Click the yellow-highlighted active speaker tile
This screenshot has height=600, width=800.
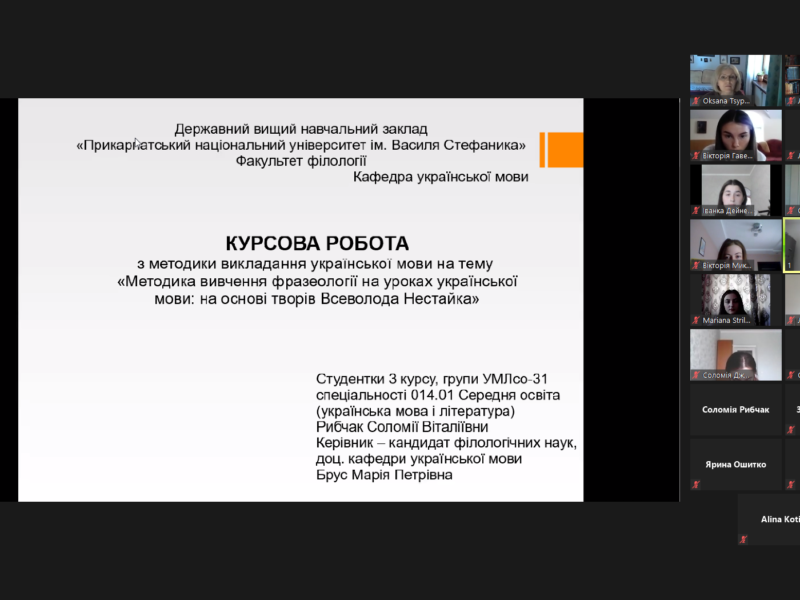[x=792, y=246]
